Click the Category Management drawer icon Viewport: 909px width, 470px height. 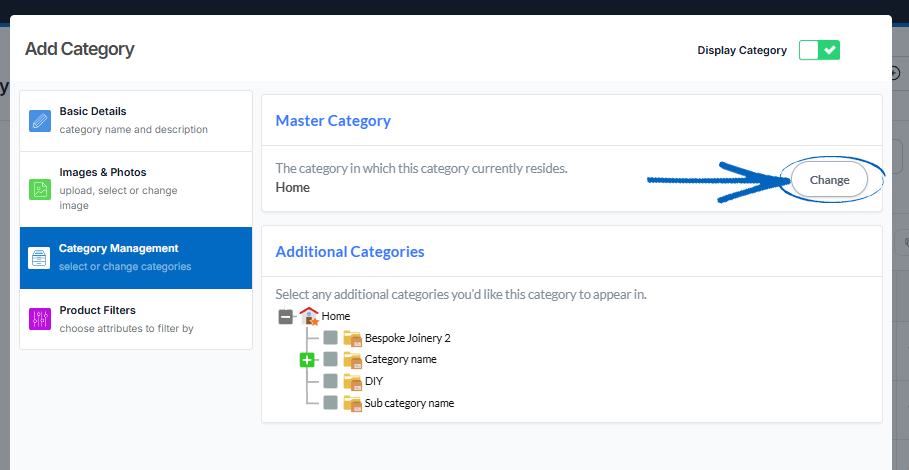point(39,258)
